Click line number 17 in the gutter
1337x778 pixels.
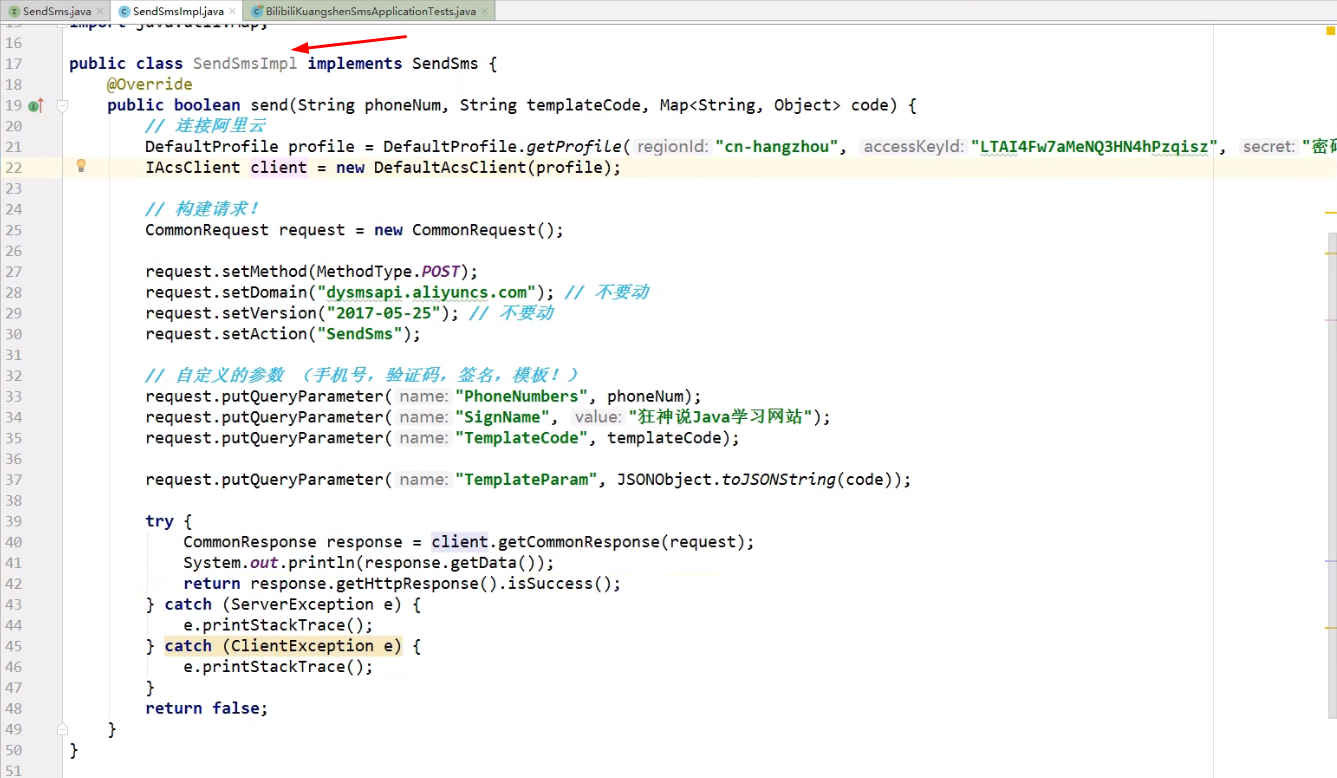click(x=13, y=63)
